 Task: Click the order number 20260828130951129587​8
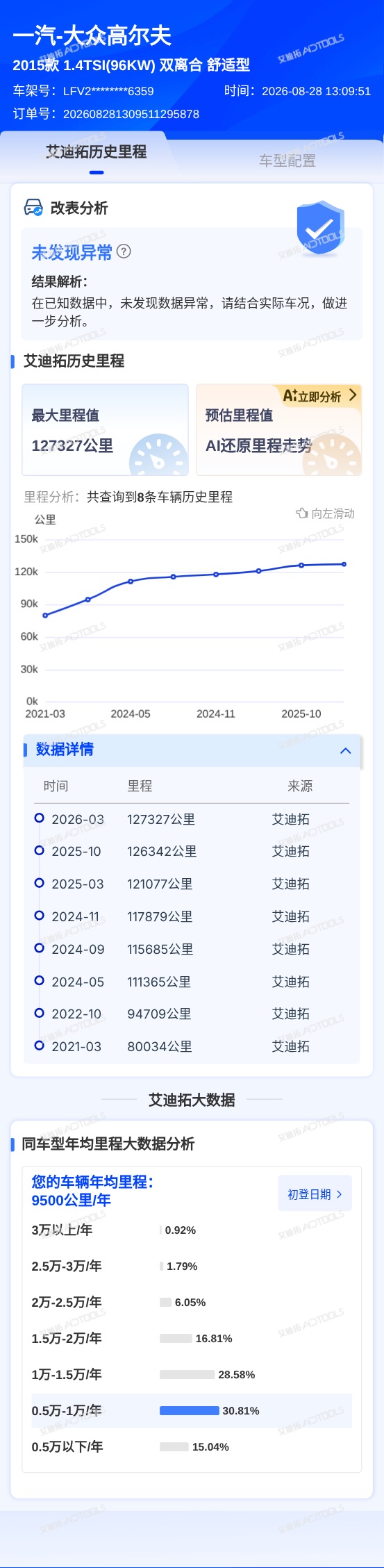tap(131, 114)
